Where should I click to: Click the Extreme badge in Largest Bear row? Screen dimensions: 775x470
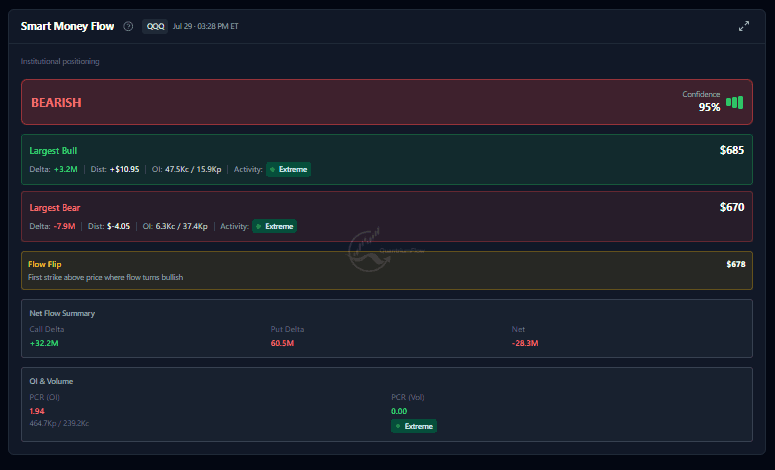click(x=275, y=226)
